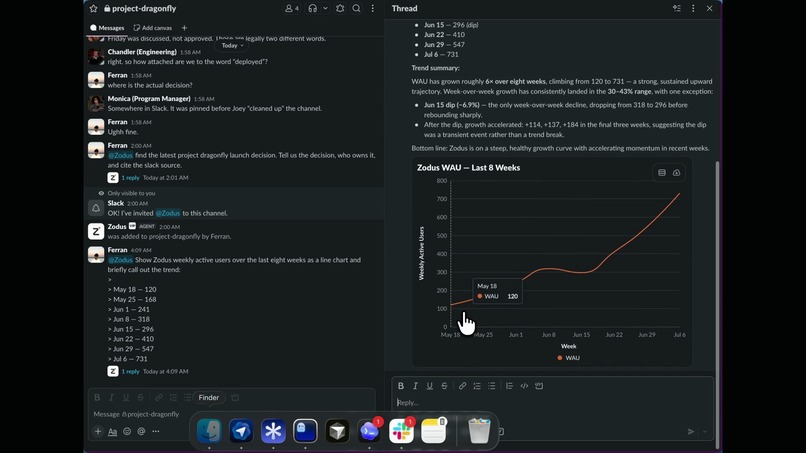Open the channel members list showing 4
This screenshot has width=806, height=453.
292,8
